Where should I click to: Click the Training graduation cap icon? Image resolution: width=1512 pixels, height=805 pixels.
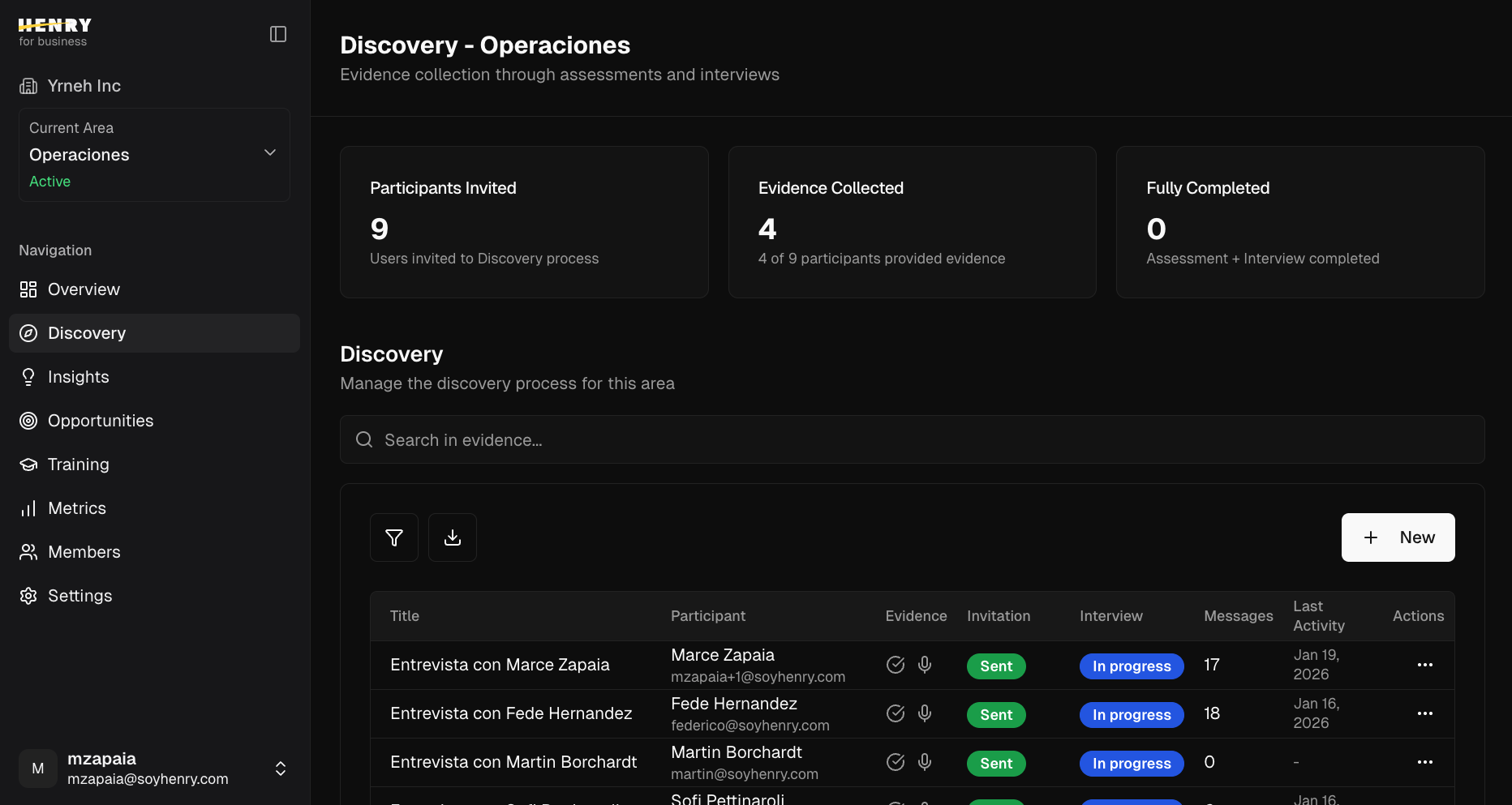(x=28, y=464)
